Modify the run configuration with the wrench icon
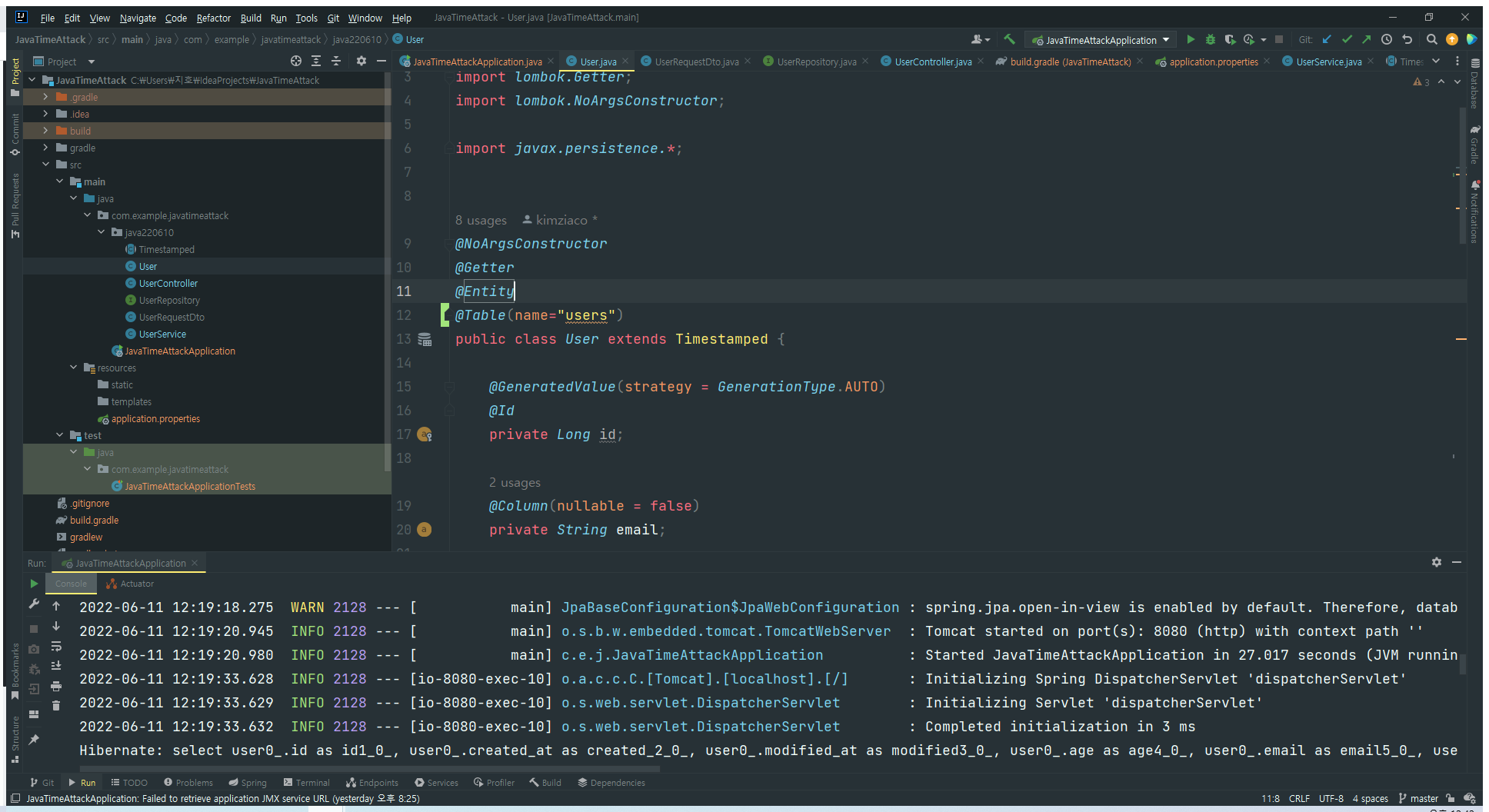 pyautogui.click(x=34, y=604)
